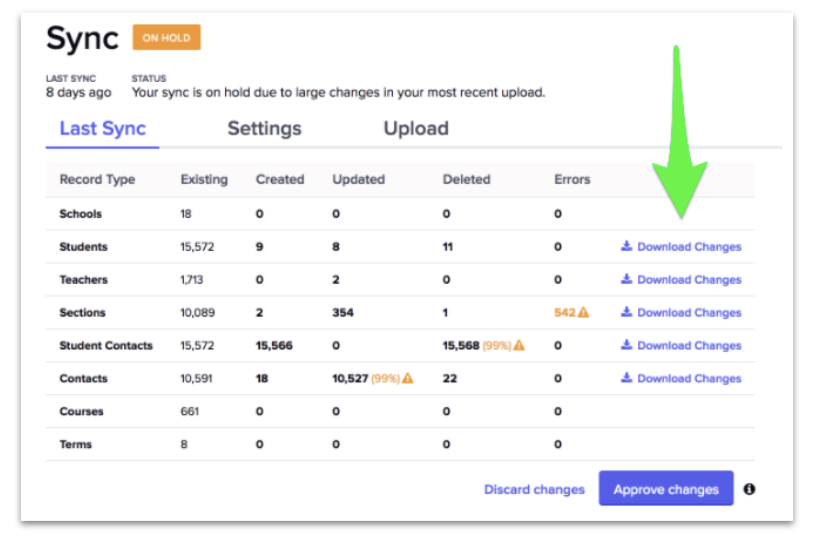Download Changes for Student Contacts
The width and height of the screenshot is (816, 546).
[x=681, y=345]
